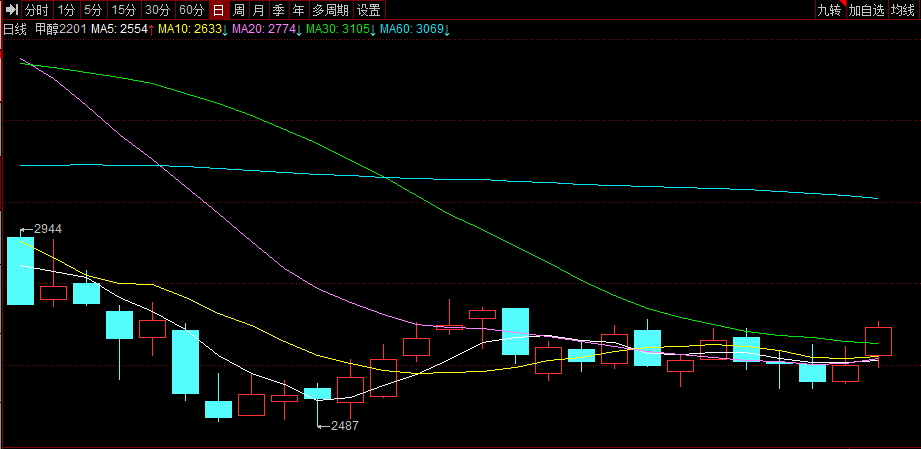921x449 pixels.
Task: Toggle the 九转 indicator button
Action: click(x=830, y=9)
